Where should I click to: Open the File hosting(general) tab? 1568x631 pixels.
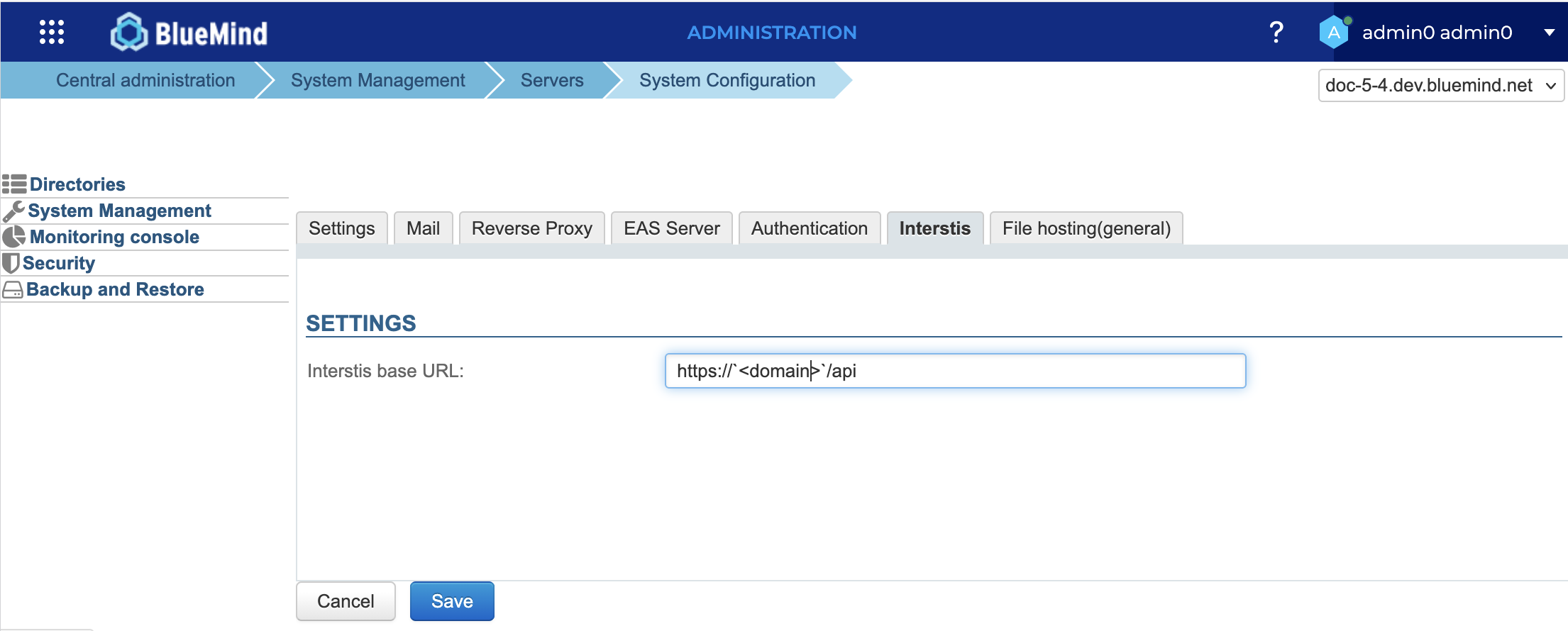coord(1086,228)
